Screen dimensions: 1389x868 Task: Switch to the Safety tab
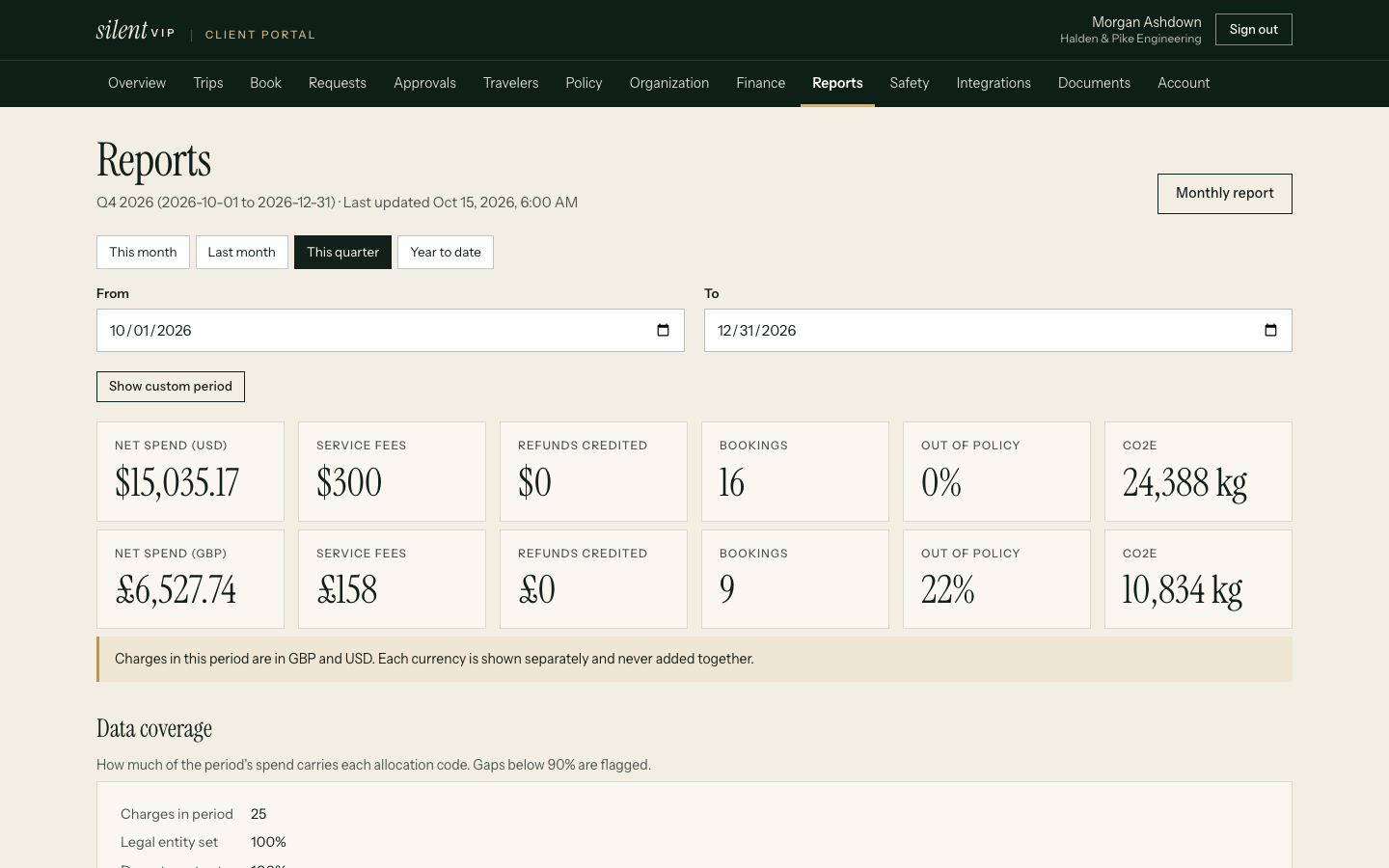click(909, 83)
